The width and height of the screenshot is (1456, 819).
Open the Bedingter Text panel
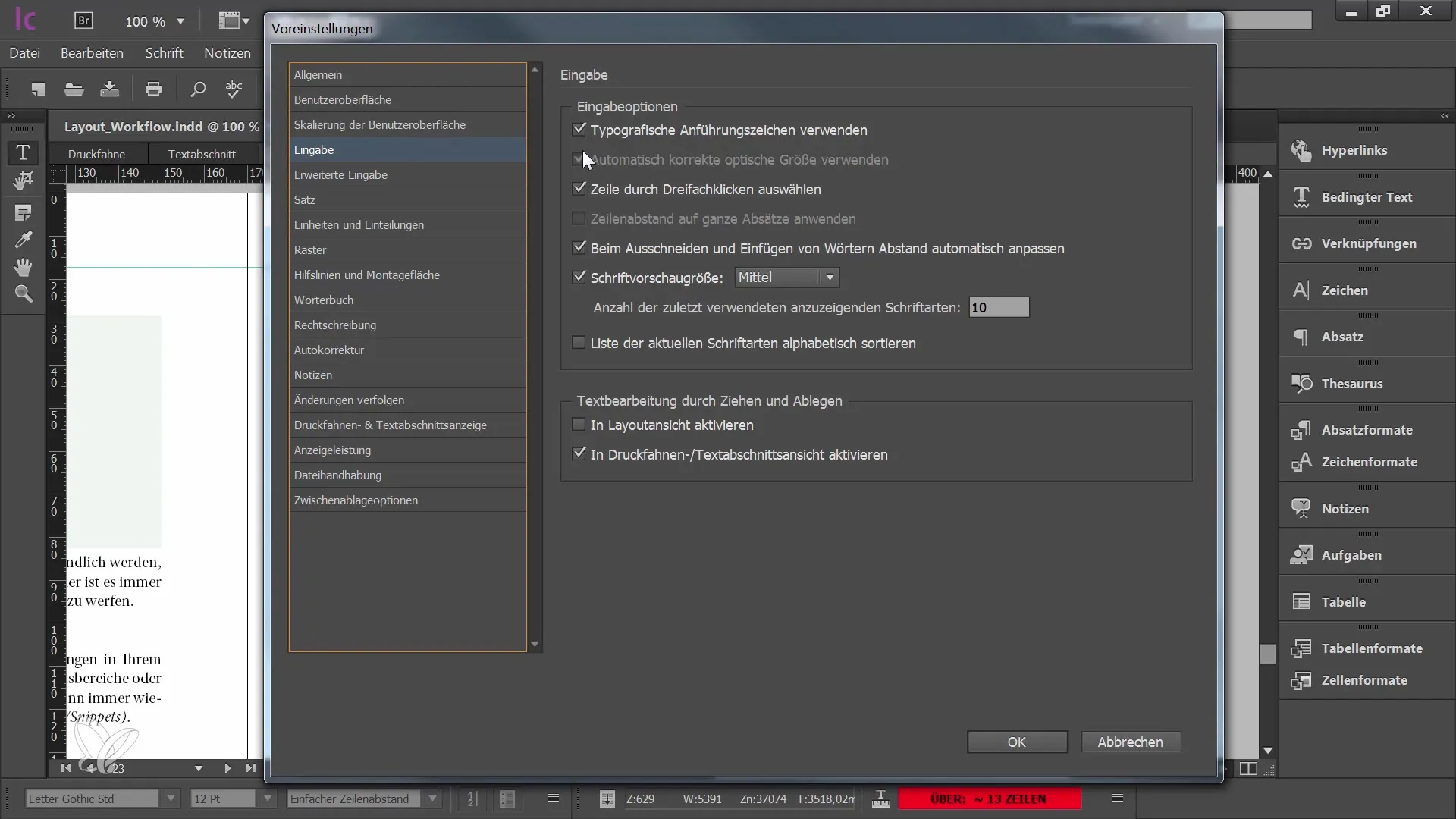point(1367,196)
